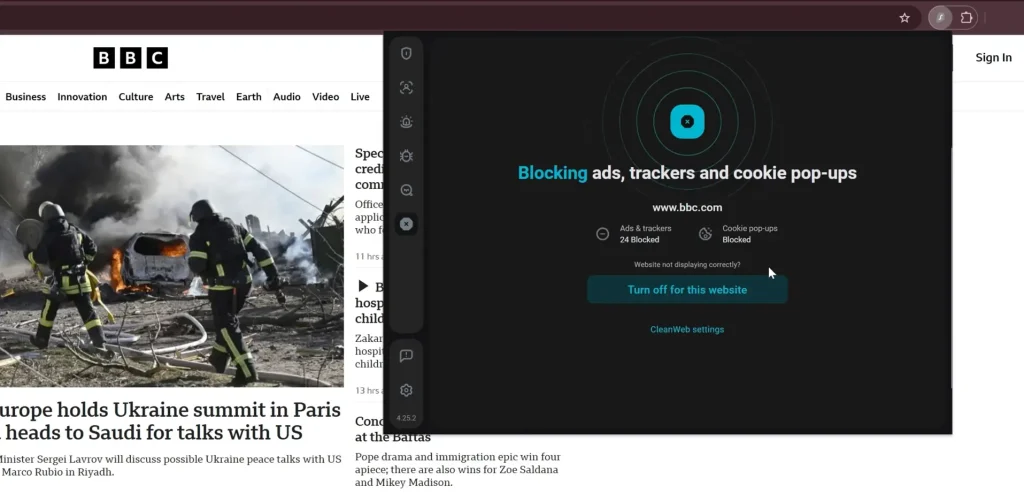
Task: Click the Pope drama Baftas summary text
Action: coord(457,470)
